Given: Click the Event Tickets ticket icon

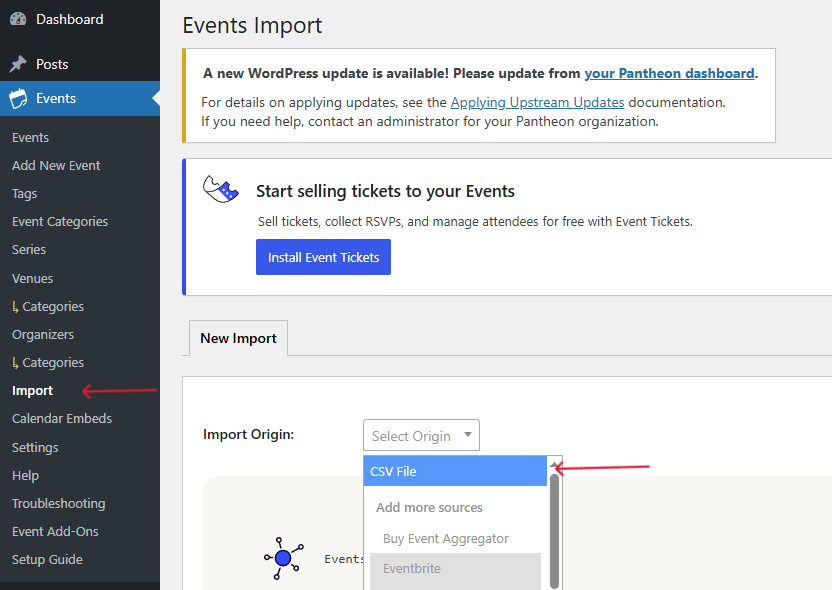Looking at the screenshot, I should click(221, 189).
